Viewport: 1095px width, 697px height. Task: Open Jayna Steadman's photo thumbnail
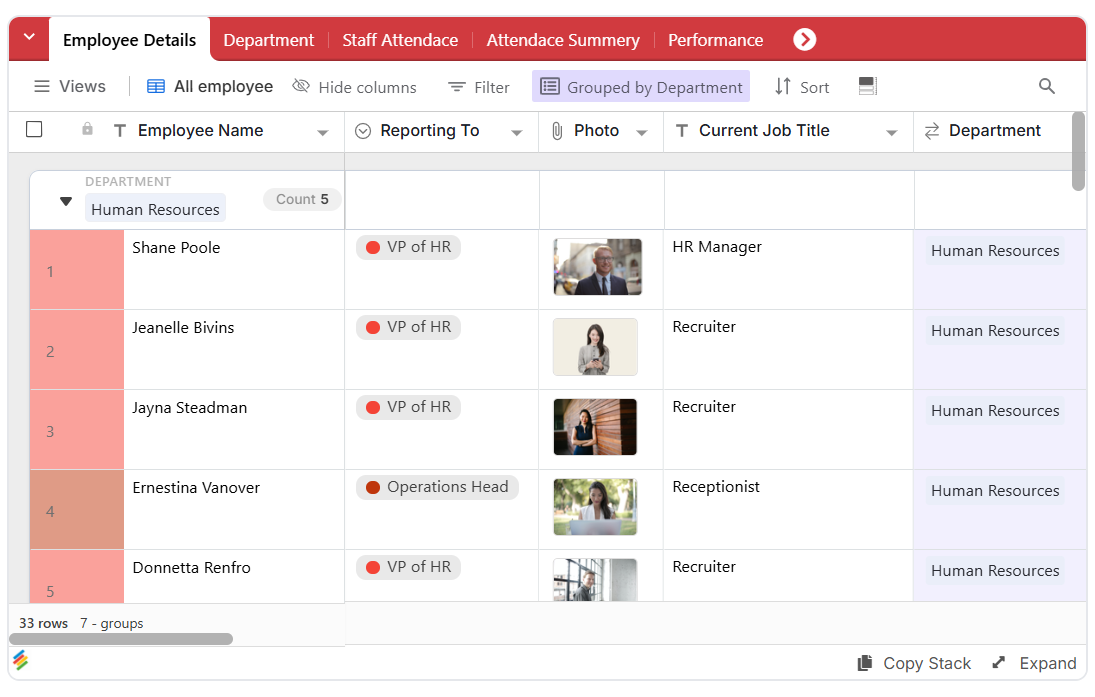(x=595, y=427)
